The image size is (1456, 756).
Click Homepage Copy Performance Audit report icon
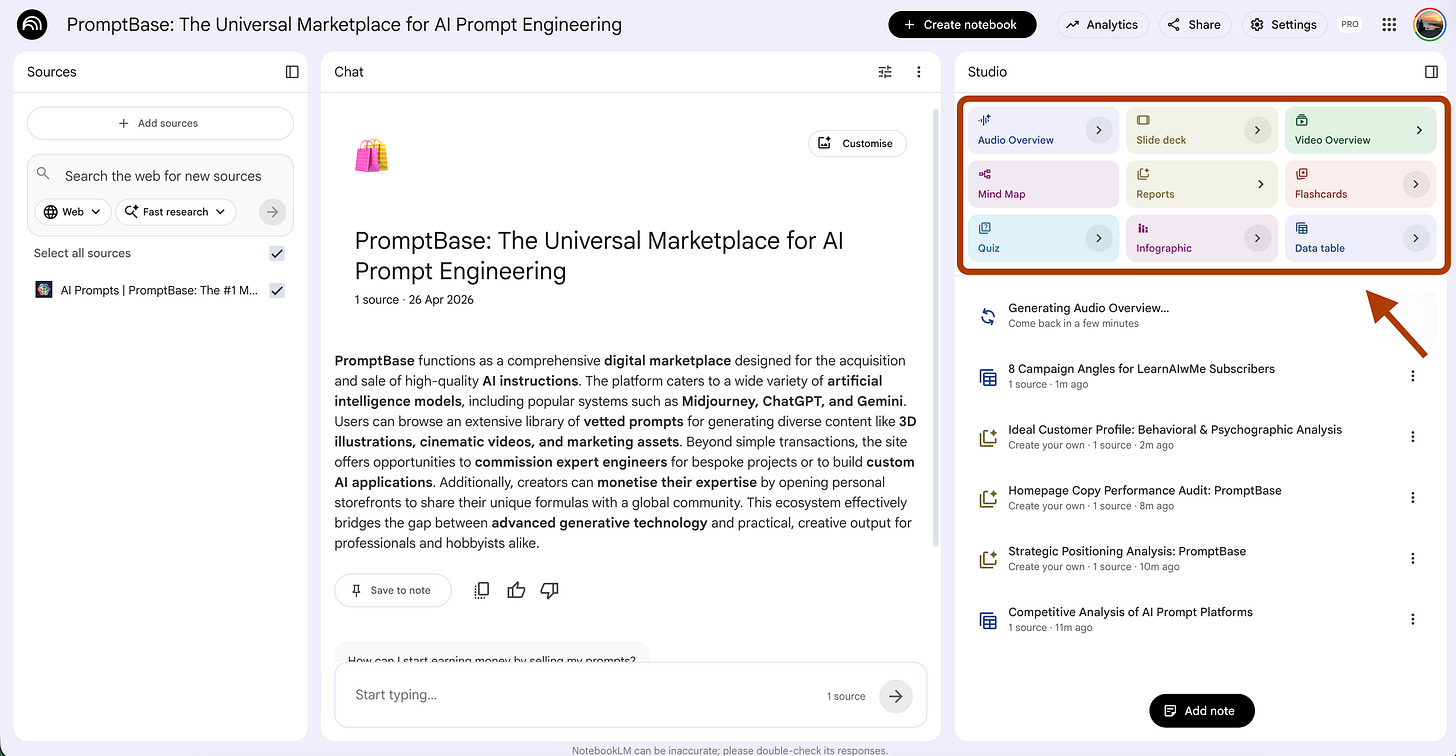click(988, 498)
